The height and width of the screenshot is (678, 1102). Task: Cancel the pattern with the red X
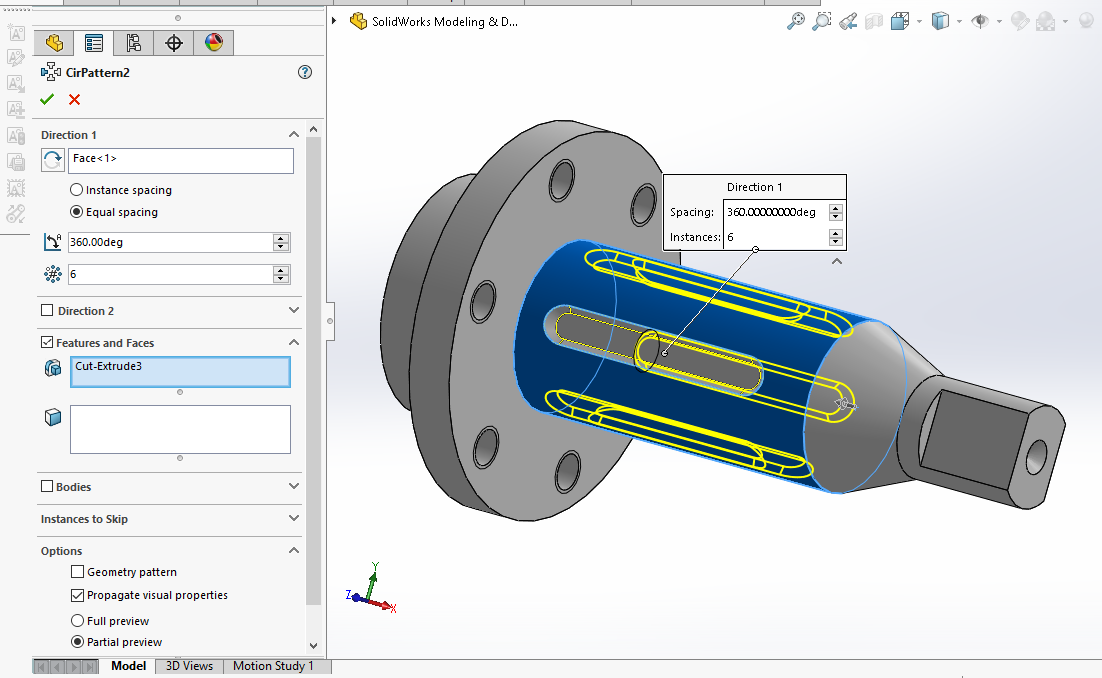74,99
